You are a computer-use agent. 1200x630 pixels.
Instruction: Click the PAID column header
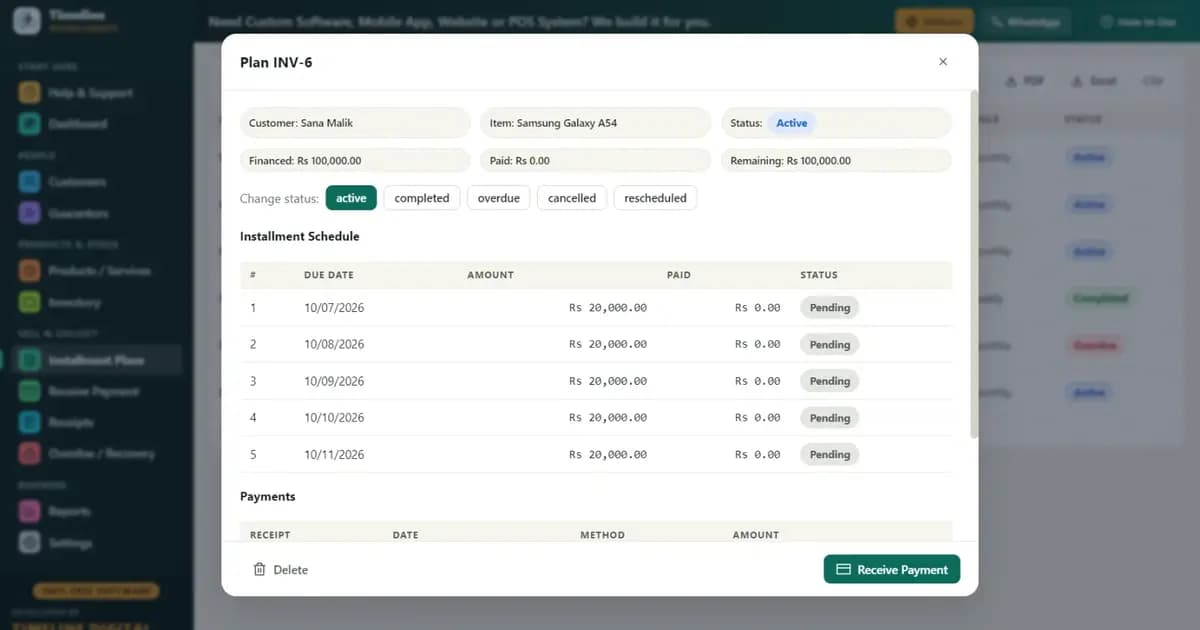[679, 275]
